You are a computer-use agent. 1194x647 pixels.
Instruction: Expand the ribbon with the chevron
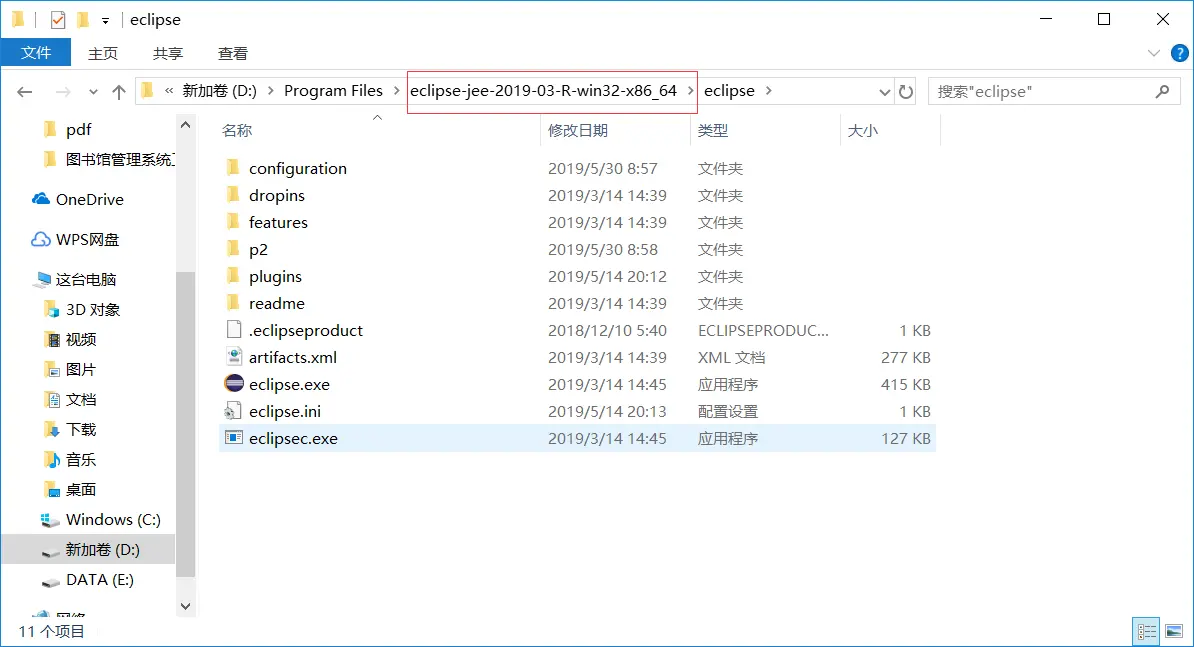click(1154, 53)
